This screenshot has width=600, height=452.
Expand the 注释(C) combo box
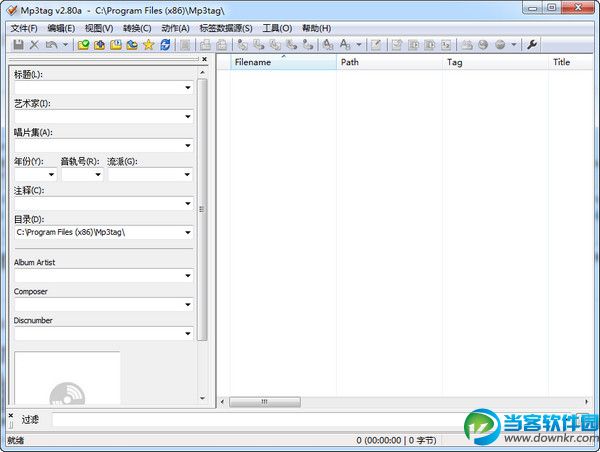click(188, 204)
